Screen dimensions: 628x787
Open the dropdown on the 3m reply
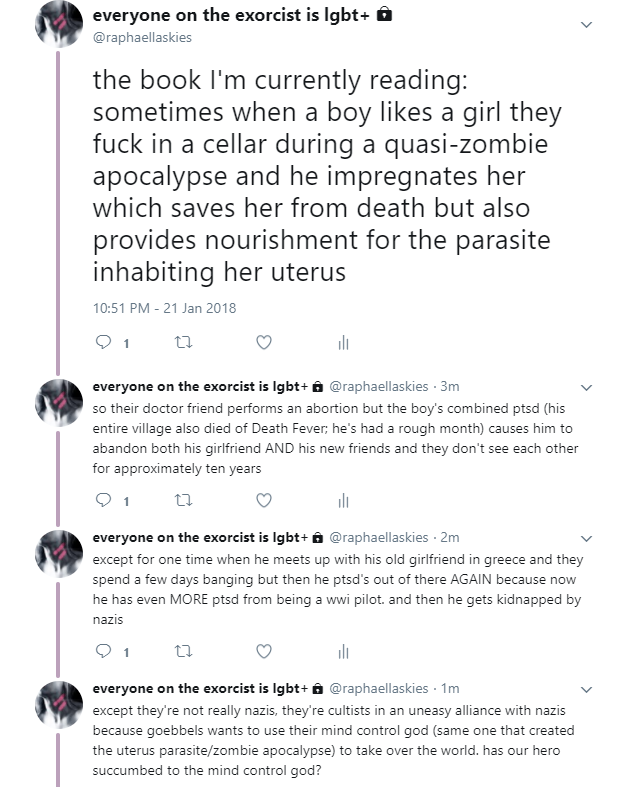pyautogui.click(x=587, y=387)
